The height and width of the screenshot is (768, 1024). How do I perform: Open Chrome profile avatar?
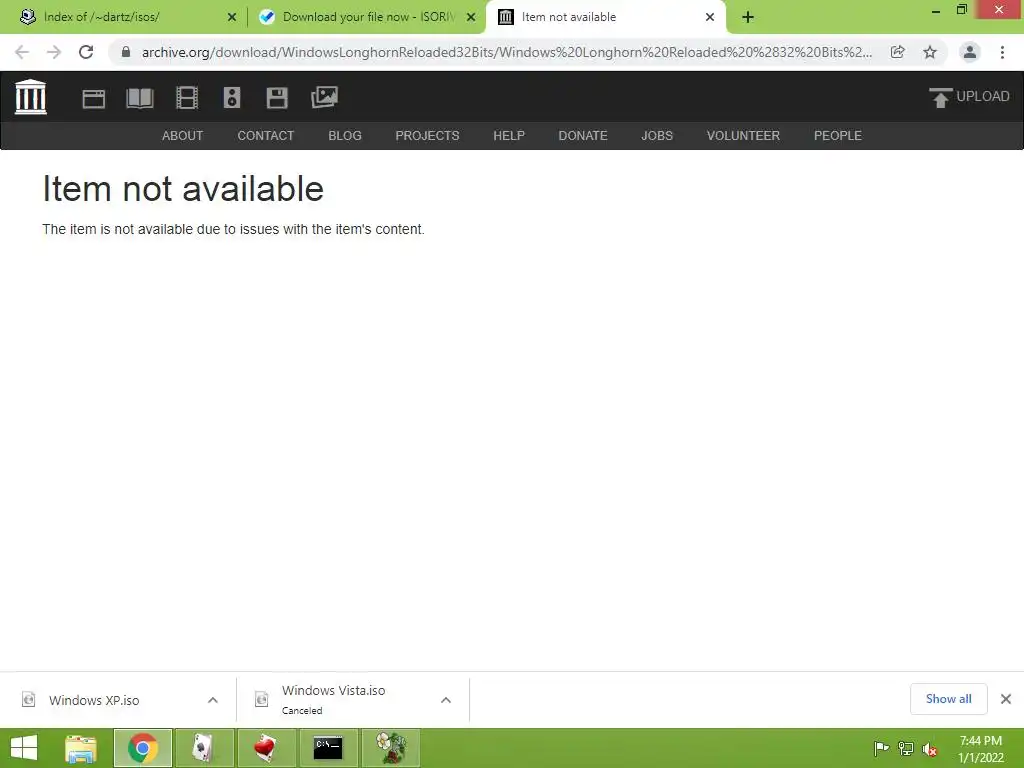coord(970,52)
